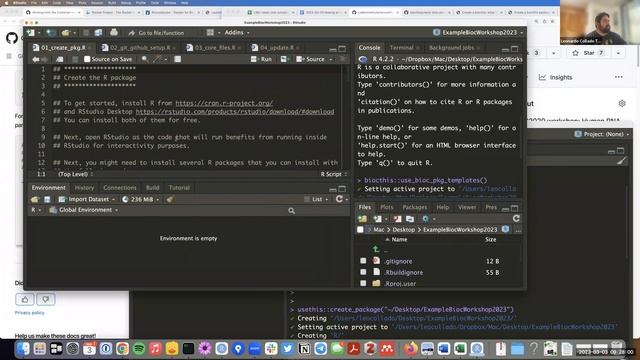
Task: Select the Connections tab
Action: coord(120,188)
